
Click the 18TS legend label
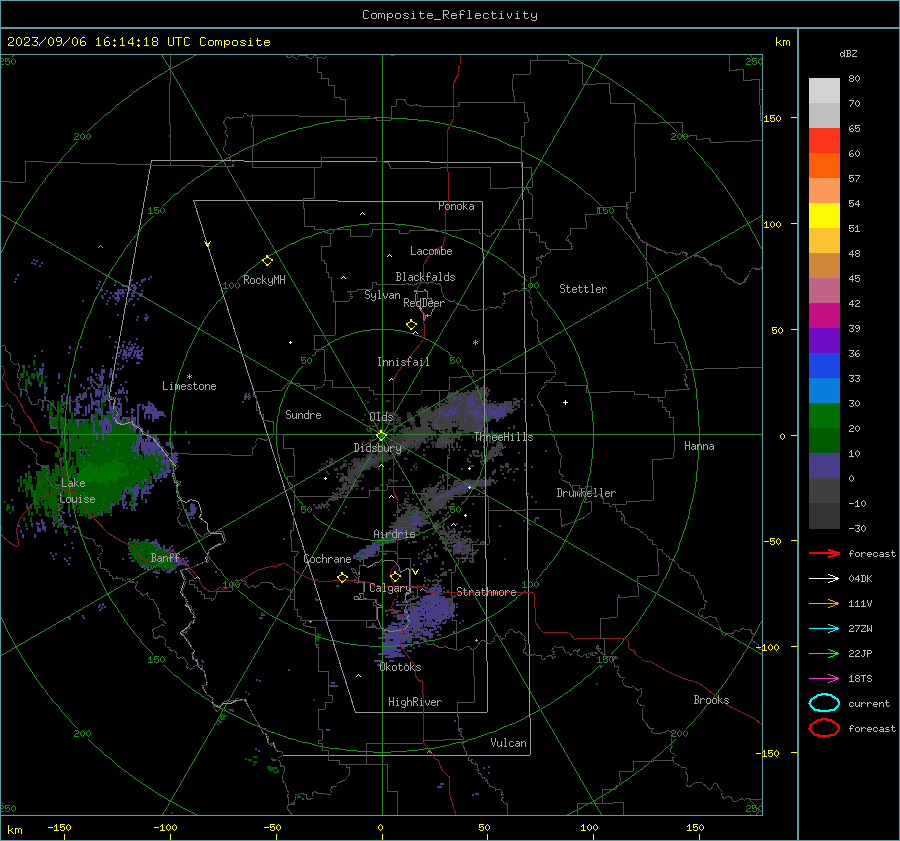860,679
